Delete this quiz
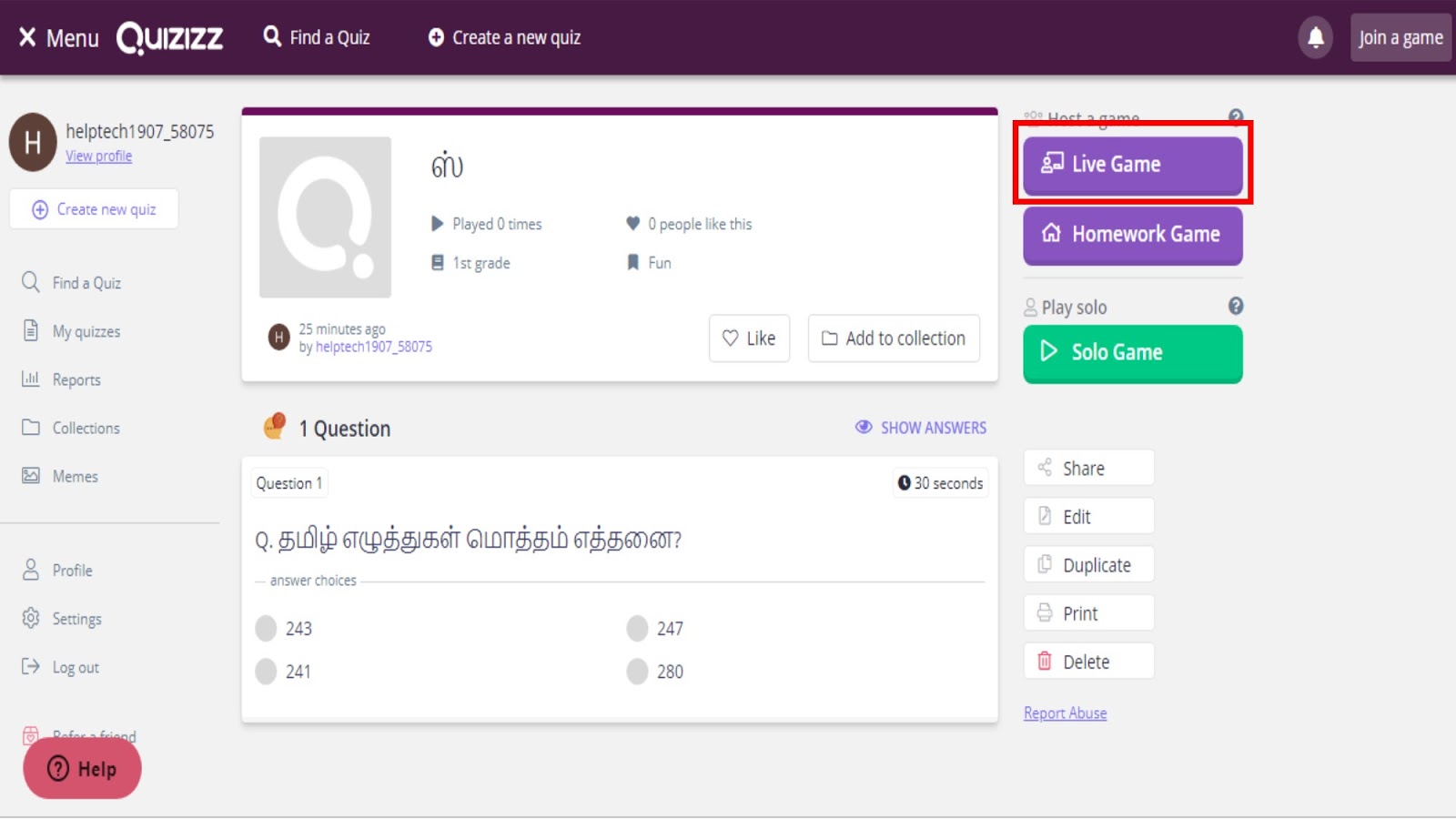The width and height of the screenshot is (1456, 819). 1089,662
